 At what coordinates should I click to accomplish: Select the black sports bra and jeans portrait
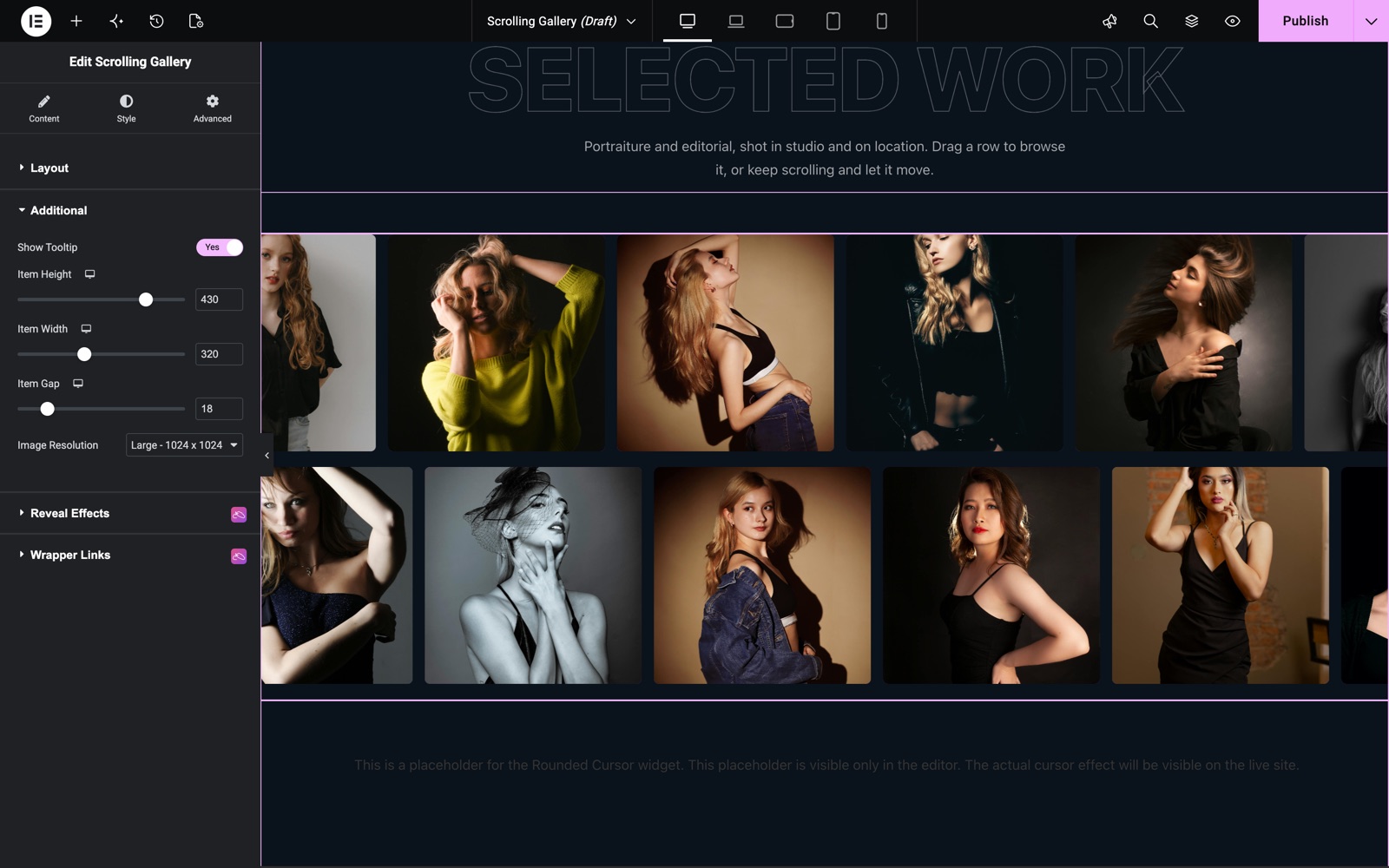coord(726,343)
